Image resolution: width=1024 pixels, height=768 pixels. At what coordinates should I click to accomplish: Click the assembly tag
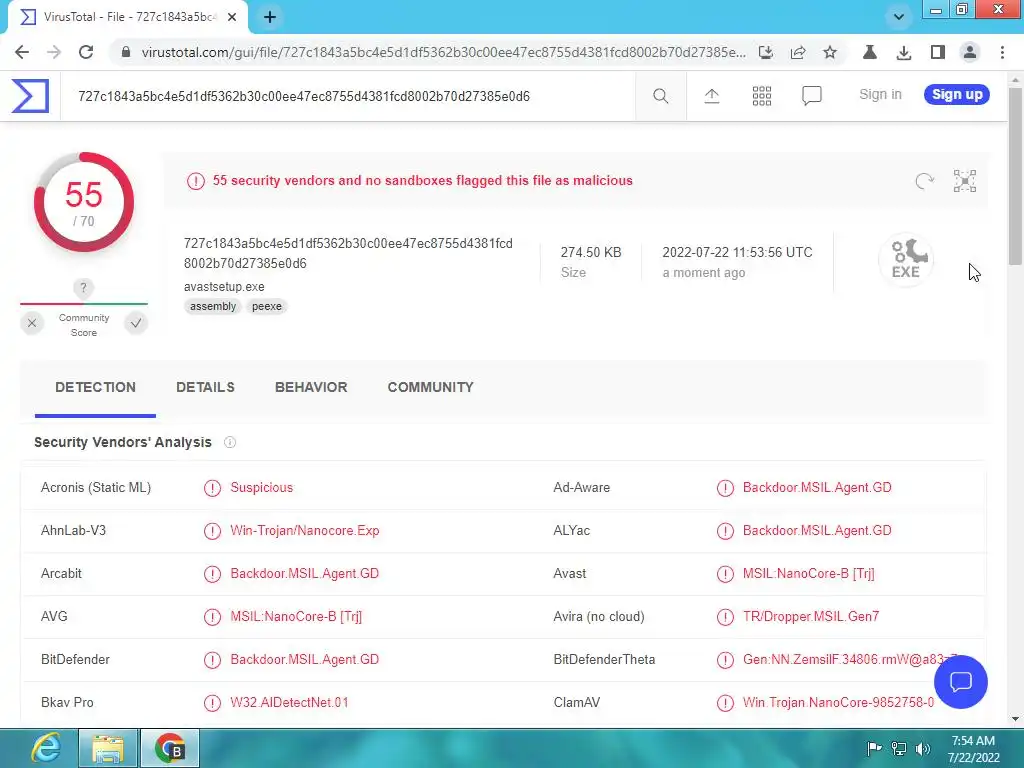point(213,306)
